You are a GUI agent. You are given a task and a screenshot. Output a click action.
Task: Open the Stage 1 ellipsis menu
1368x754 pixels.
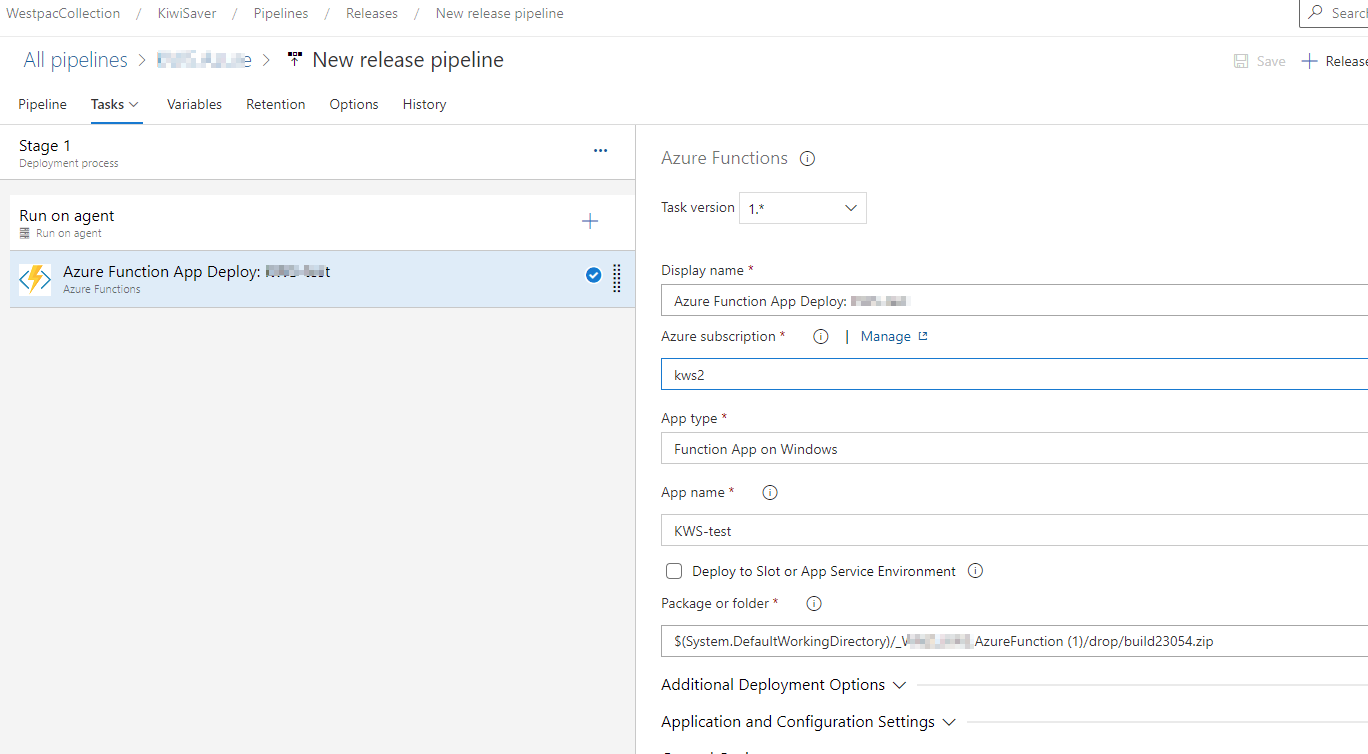[600, 151]
